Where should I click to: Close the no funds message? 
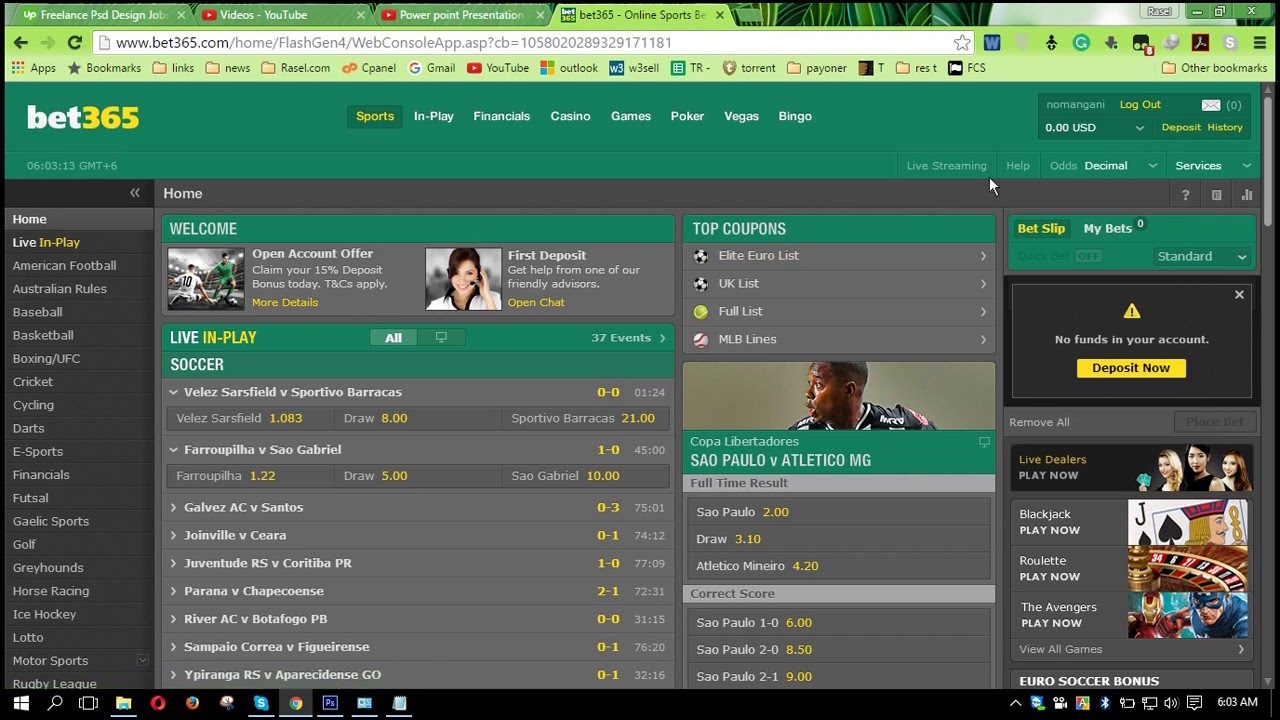(x=1239, y=295)
